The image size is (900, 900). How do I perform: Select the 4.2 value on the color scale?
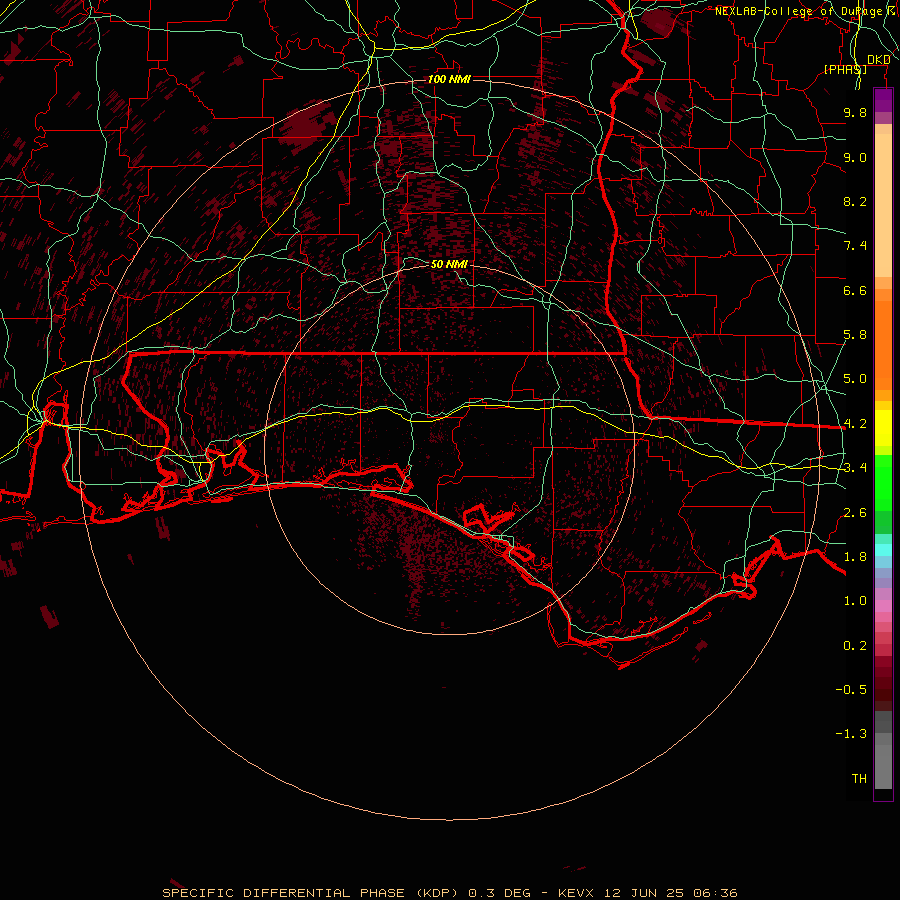(855, 424)
